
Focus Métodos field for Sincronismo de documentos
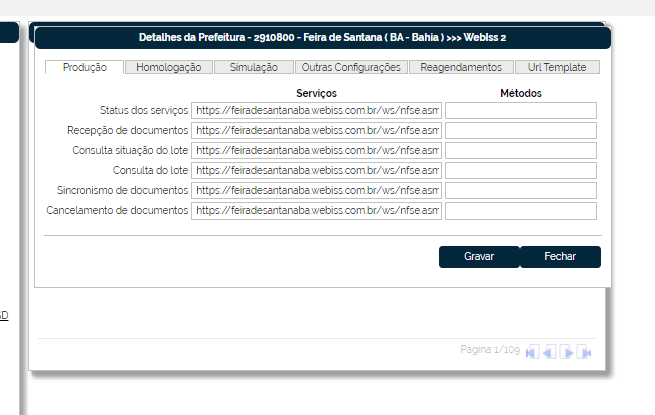tap(521, 191)
